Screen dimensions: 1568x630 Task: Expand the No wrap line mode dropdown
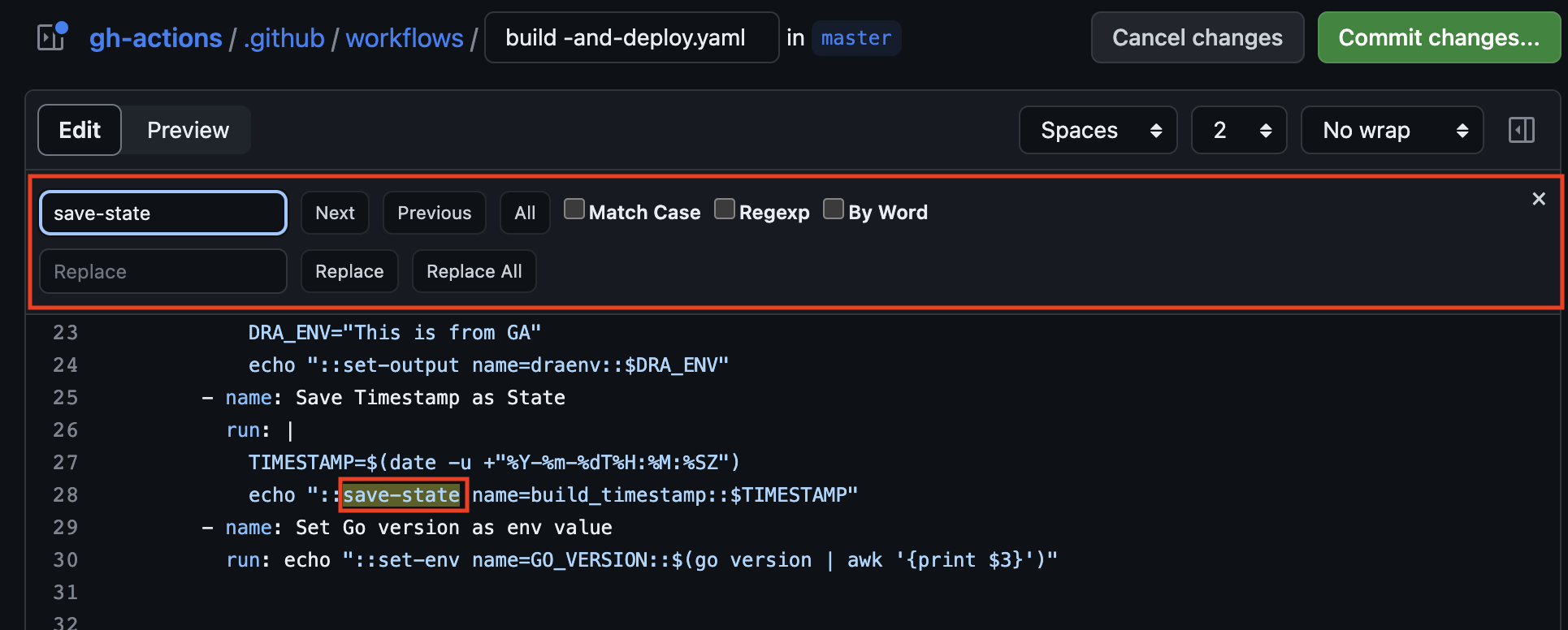pos(1392,130)
